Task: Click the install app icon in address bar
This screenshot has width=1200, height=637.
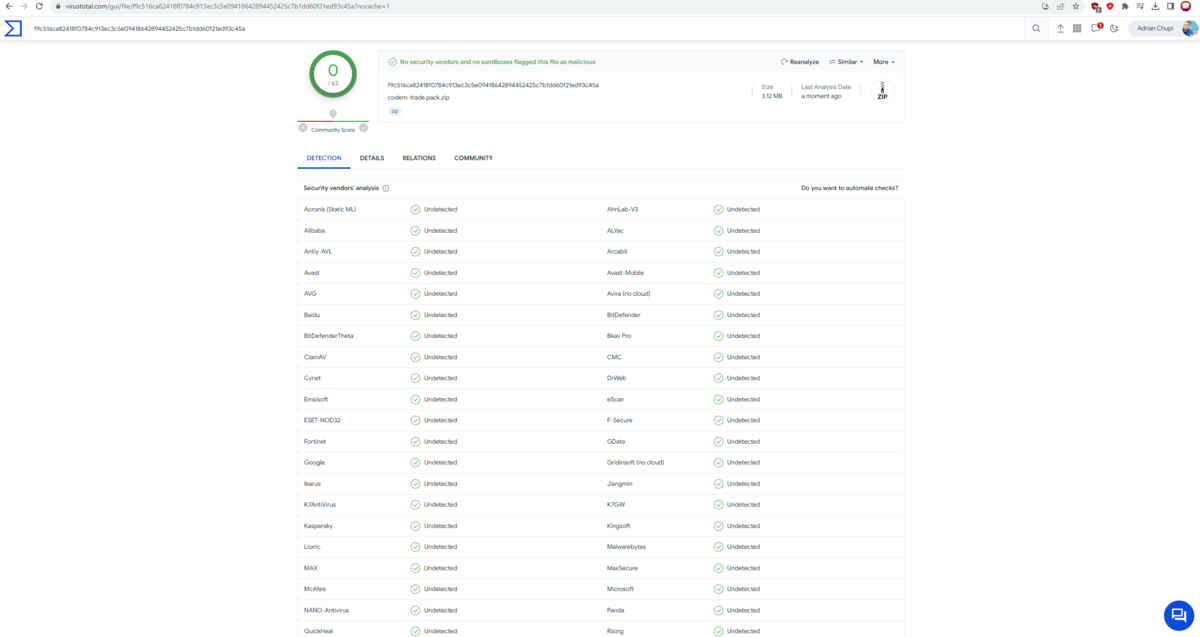Action: click(x=1045, y=6)
